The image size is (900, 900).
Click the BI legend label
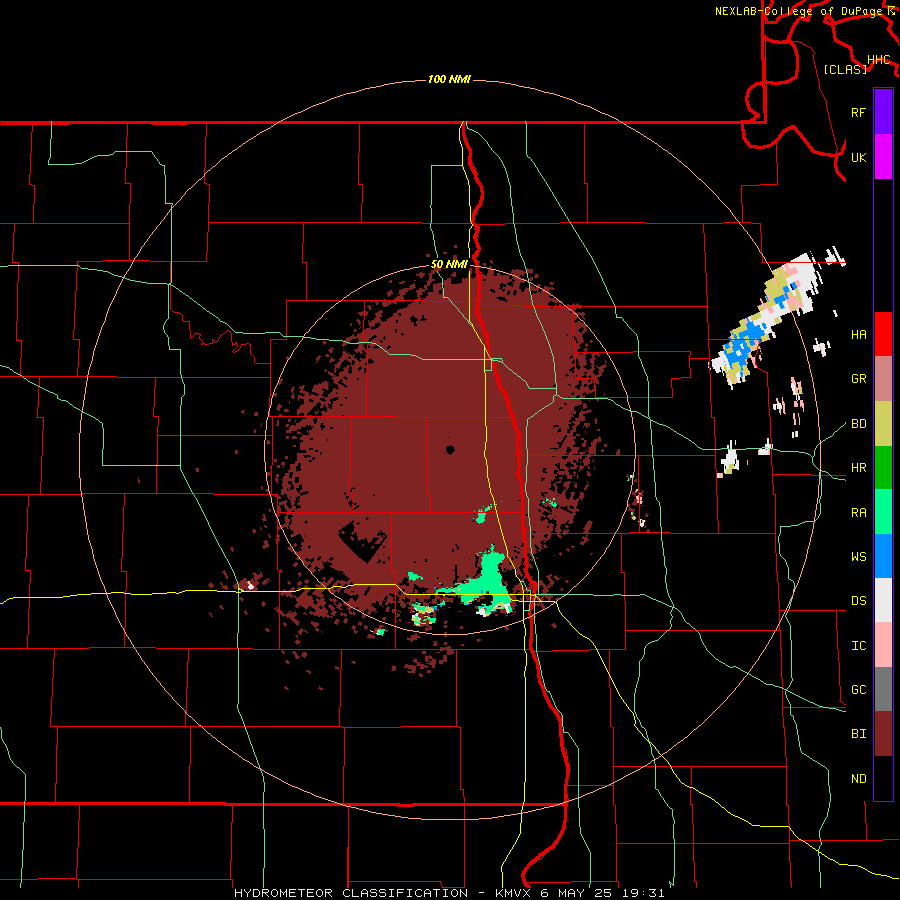(x=859, y=734)
